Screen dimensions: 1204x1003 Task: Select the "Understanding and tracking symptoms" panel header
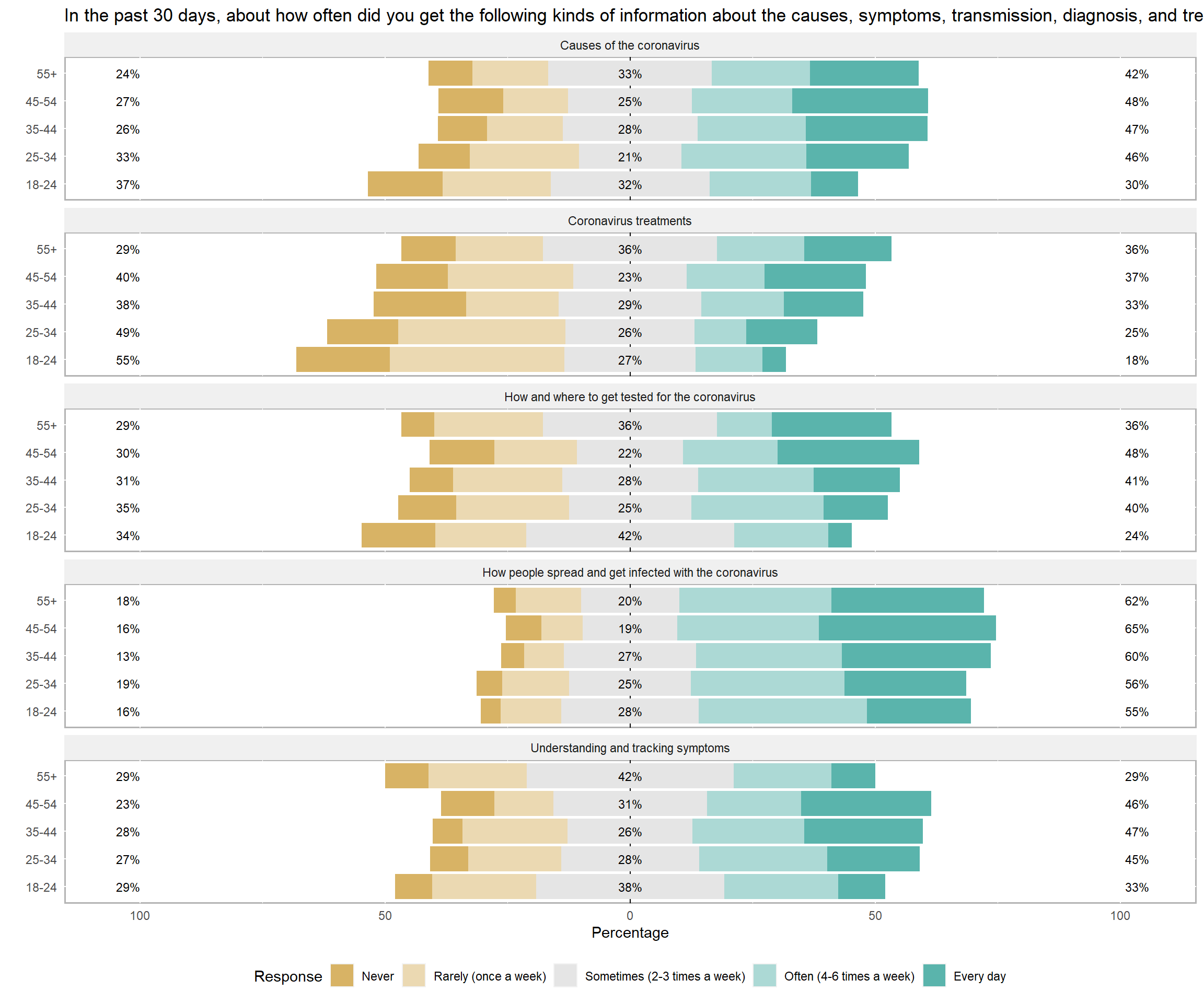click(x=630, y=748)
